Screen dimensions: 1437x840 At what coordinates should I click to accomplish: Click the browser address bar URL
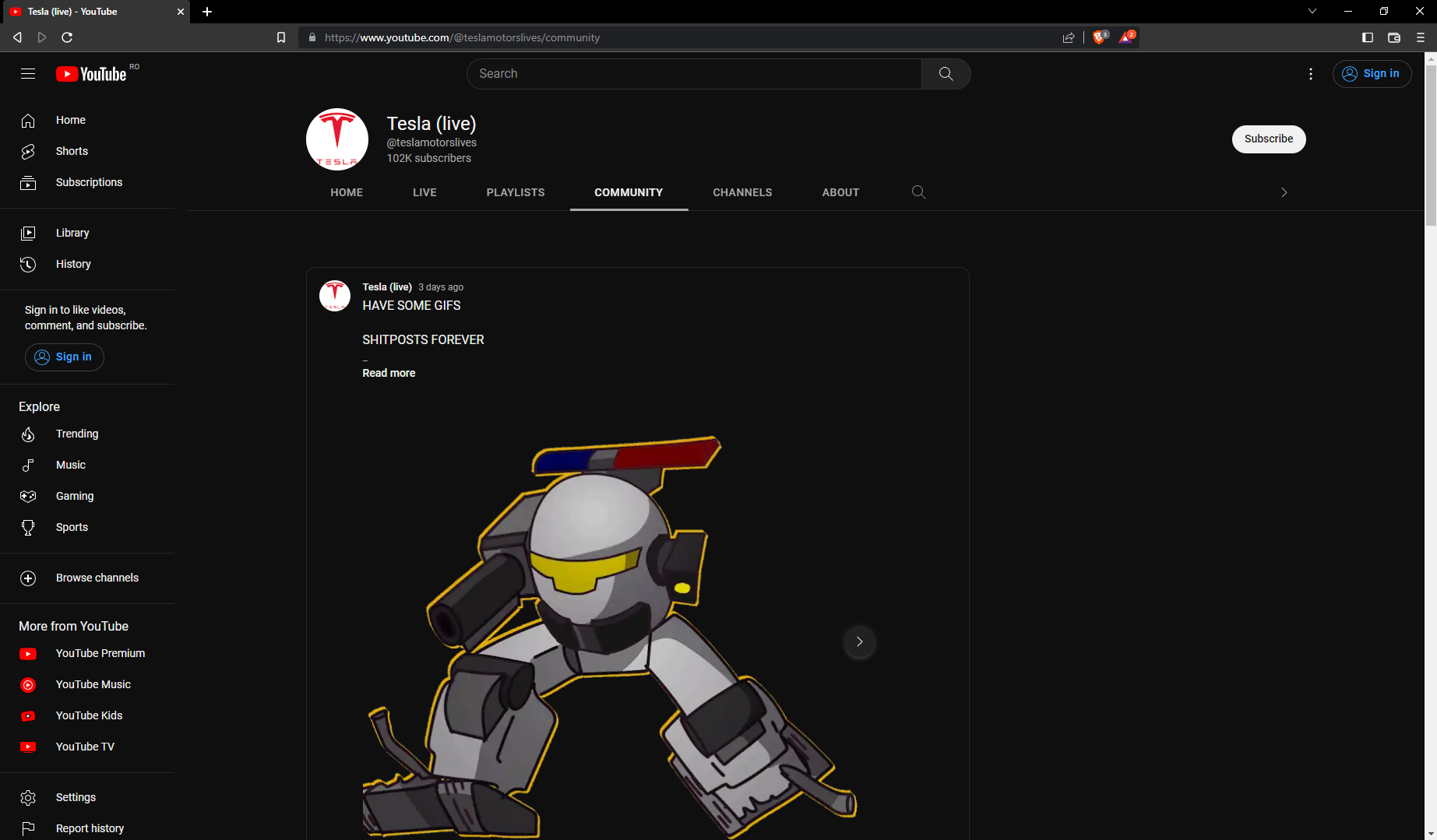click(462, 37)
